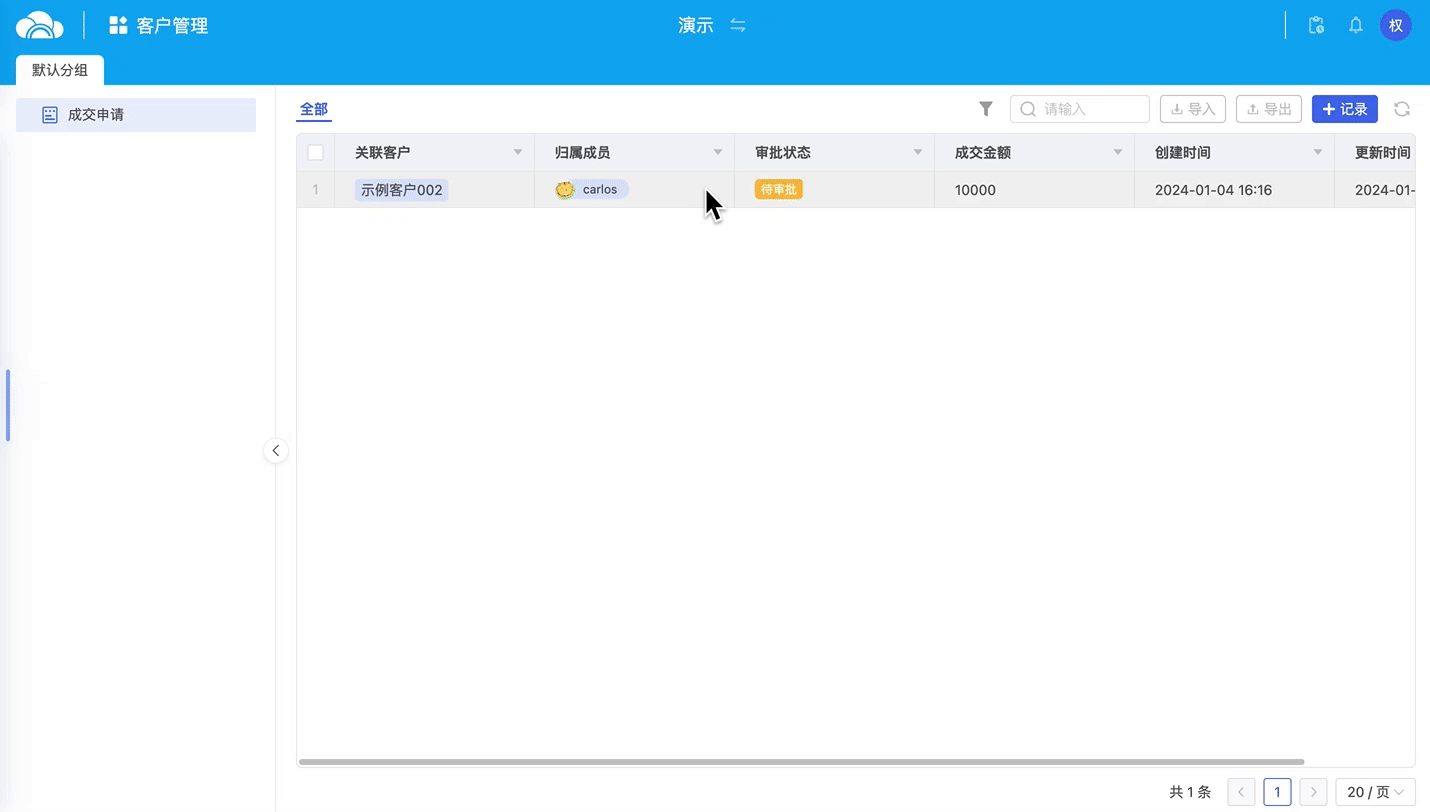Open the 成交金额 column dropdown arrow
Viewport: 1430px width, 812px height.
(x=1118, y=153)
